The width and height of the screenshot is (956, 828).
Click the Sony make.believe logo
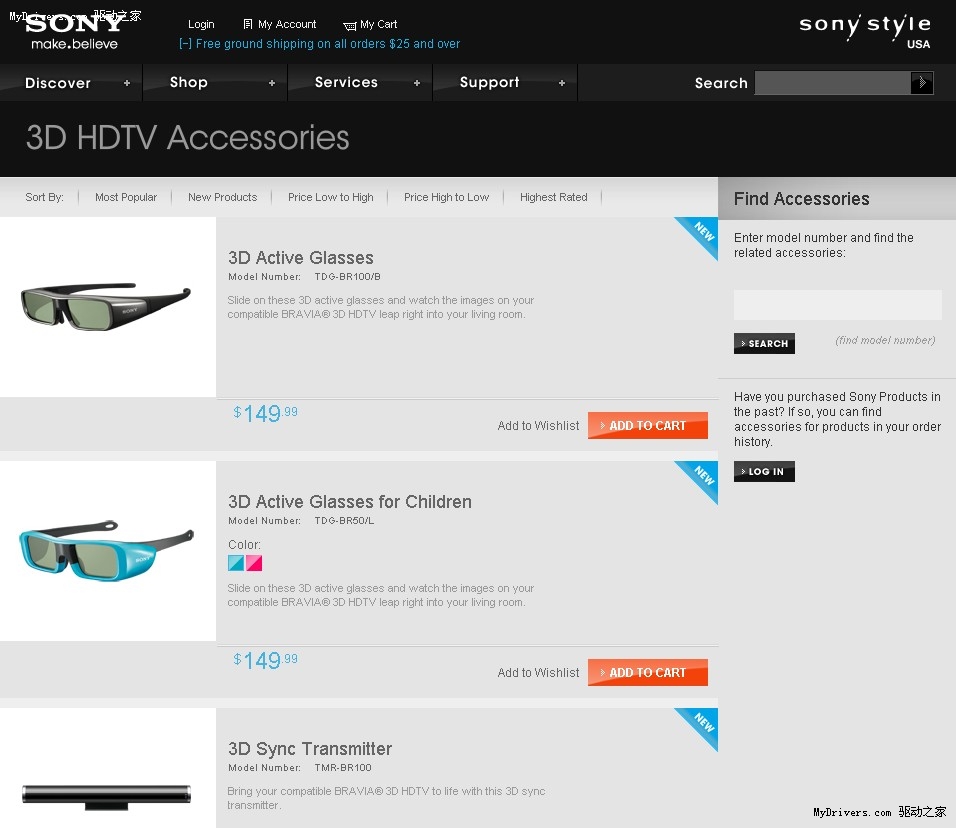74,31
